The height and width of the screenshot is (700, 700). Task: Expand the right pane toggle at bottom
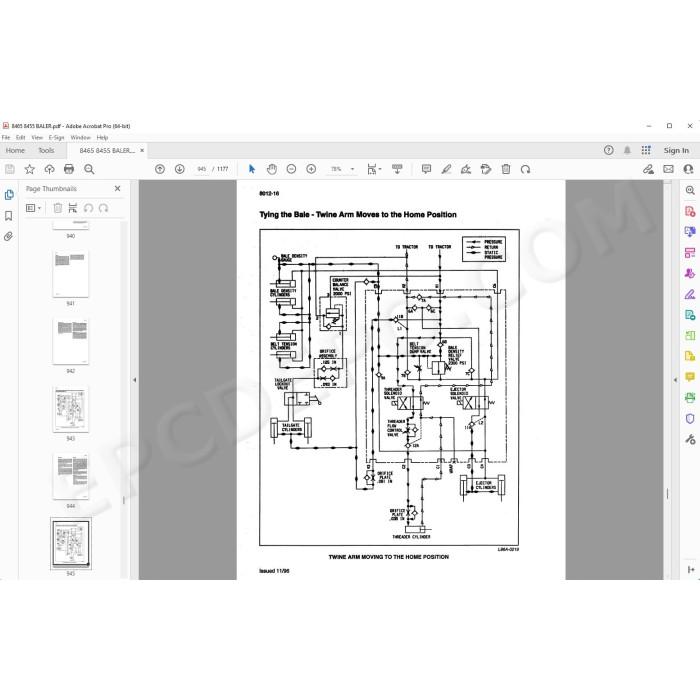coord(691,569)
